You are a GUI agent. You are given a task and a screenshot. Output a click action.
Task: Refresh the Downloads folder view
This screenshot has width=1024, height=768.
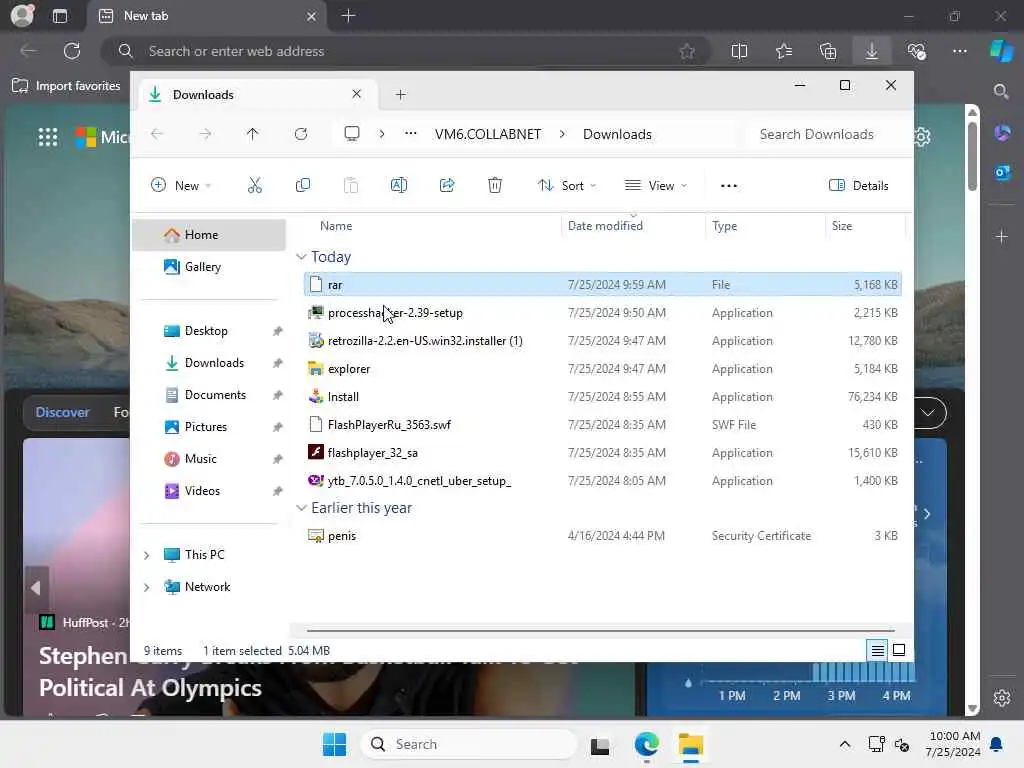pos(300,134)
